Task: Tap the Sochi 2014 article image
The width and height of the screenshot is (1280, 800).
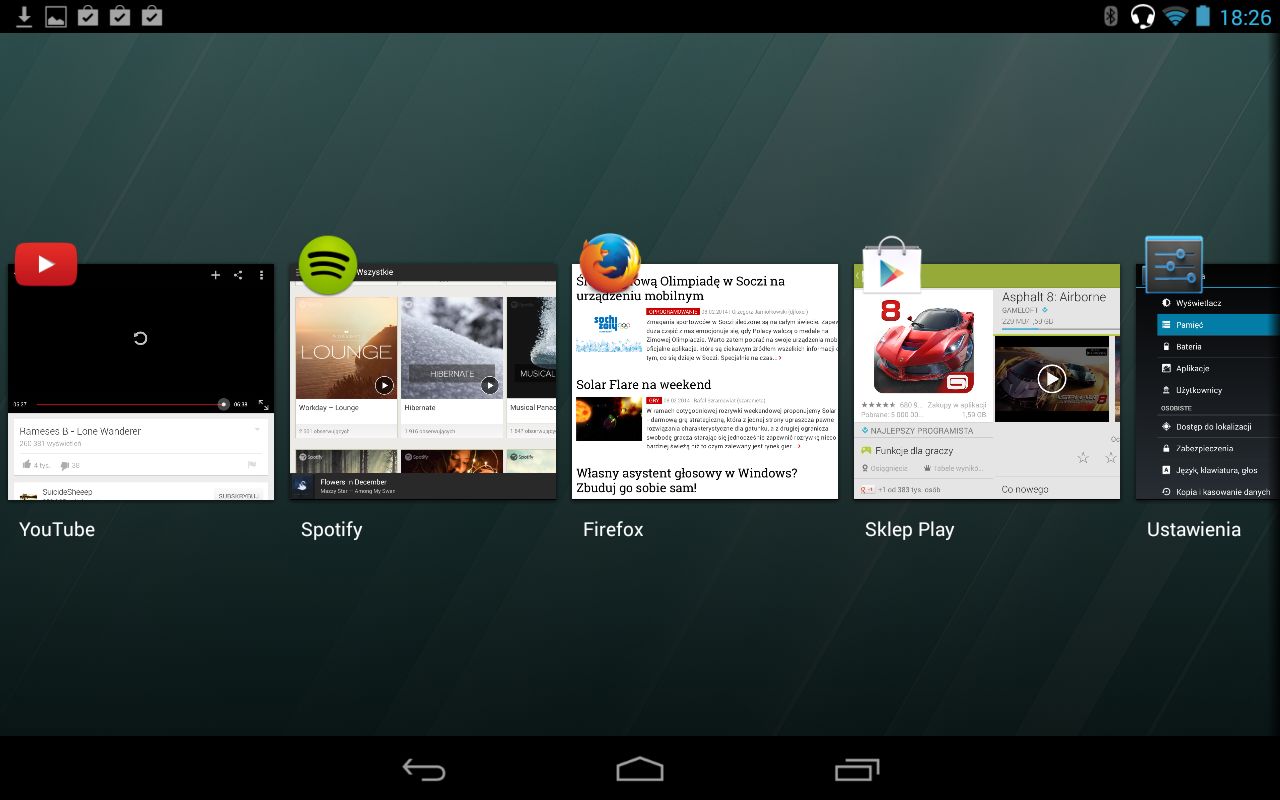Action: click(609, 331)
